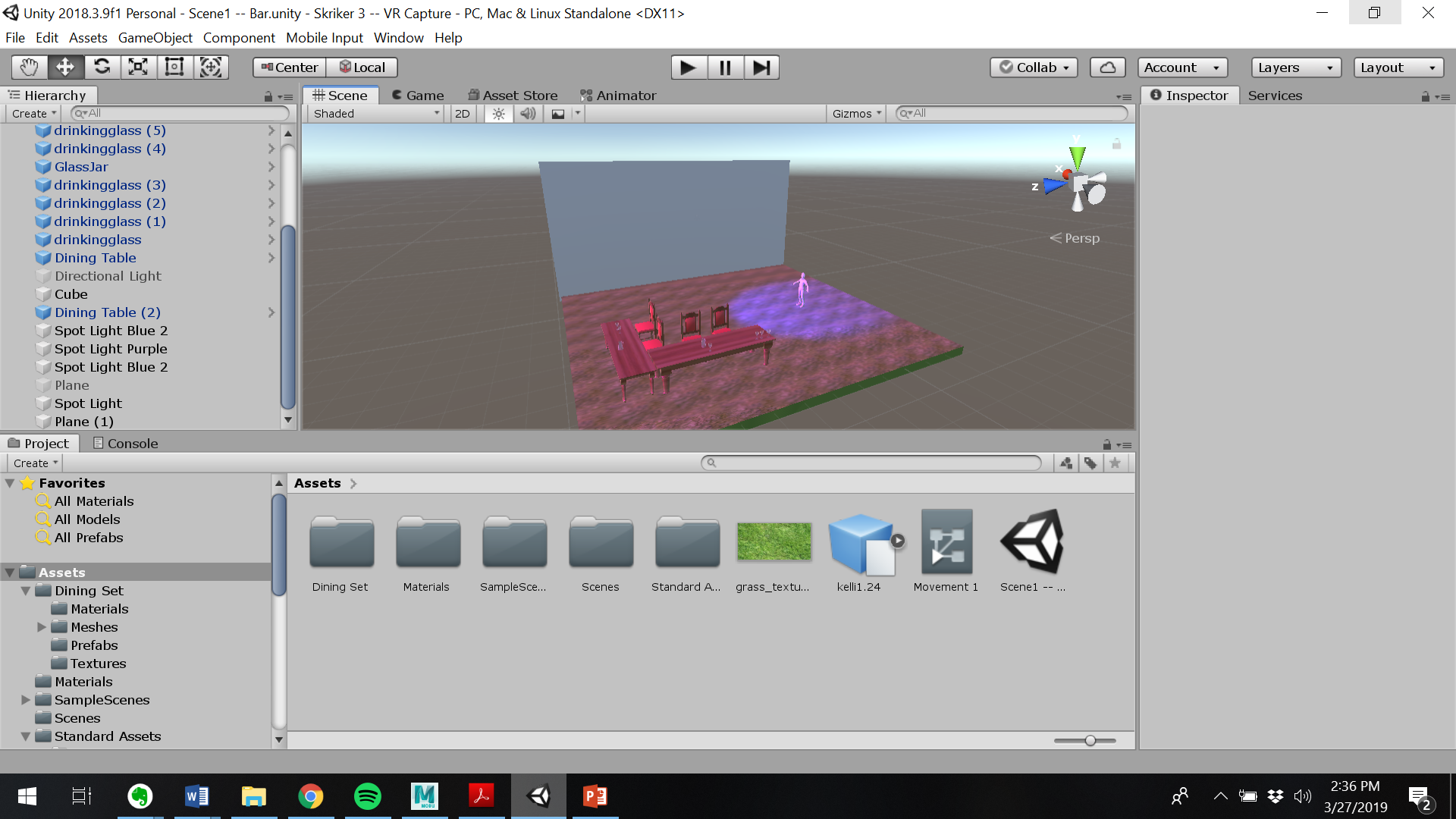Select the Hand tool

pos(29,67)
